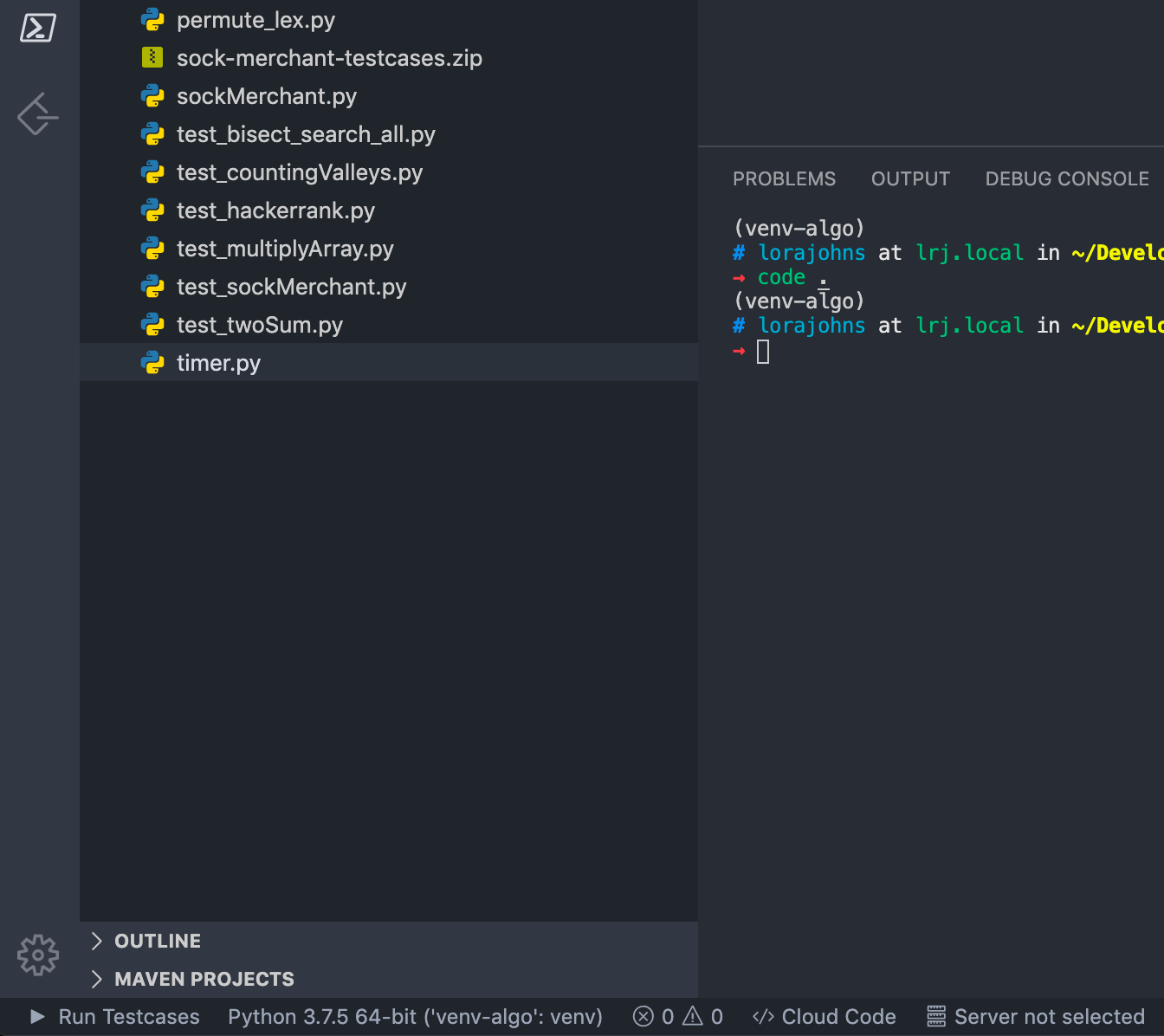Click the back arrow icon in the sidebar
Screen dimensions: 1164x1036
(37, 113)
